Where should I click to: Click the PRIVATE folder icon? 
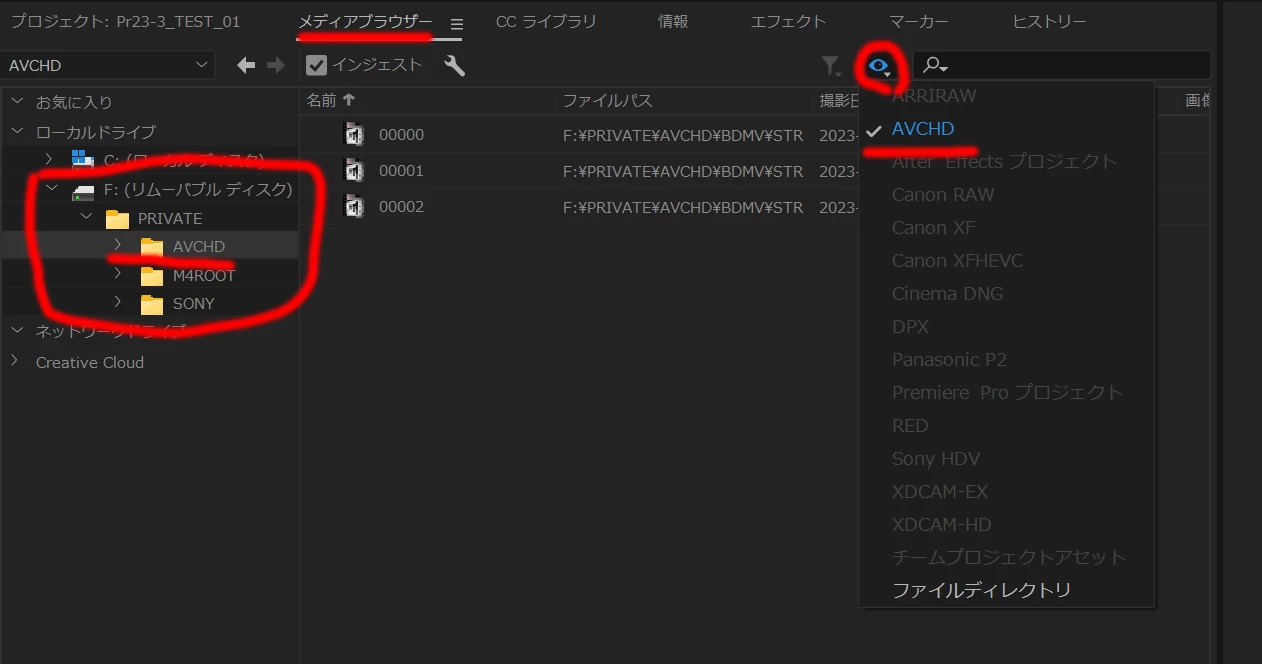117,218
